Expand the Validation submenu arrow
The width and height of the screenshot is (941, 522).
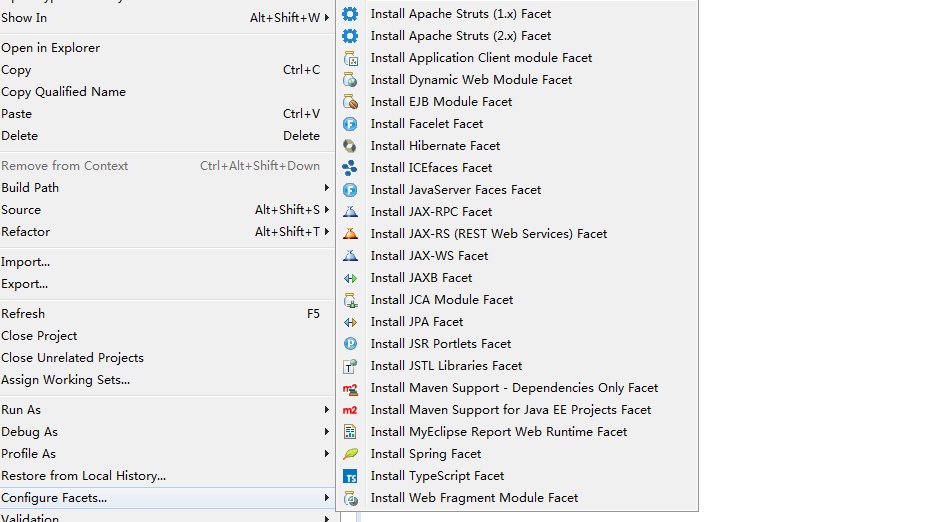(326, 518)
